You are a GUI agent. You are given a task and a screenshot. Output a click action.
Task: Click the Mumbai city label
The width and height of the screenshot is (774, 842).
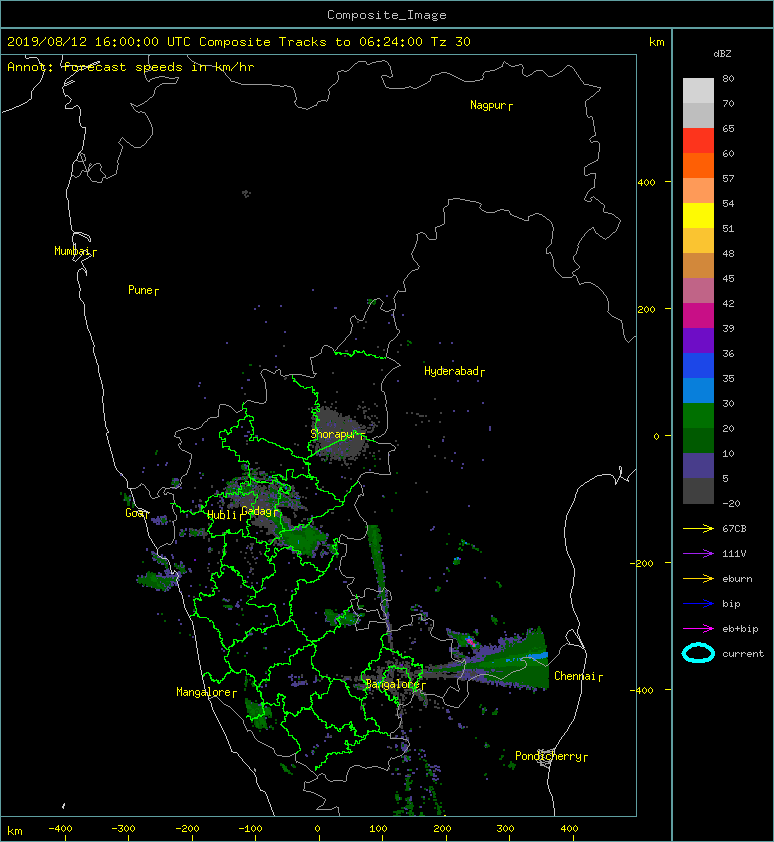coord(75,251)
